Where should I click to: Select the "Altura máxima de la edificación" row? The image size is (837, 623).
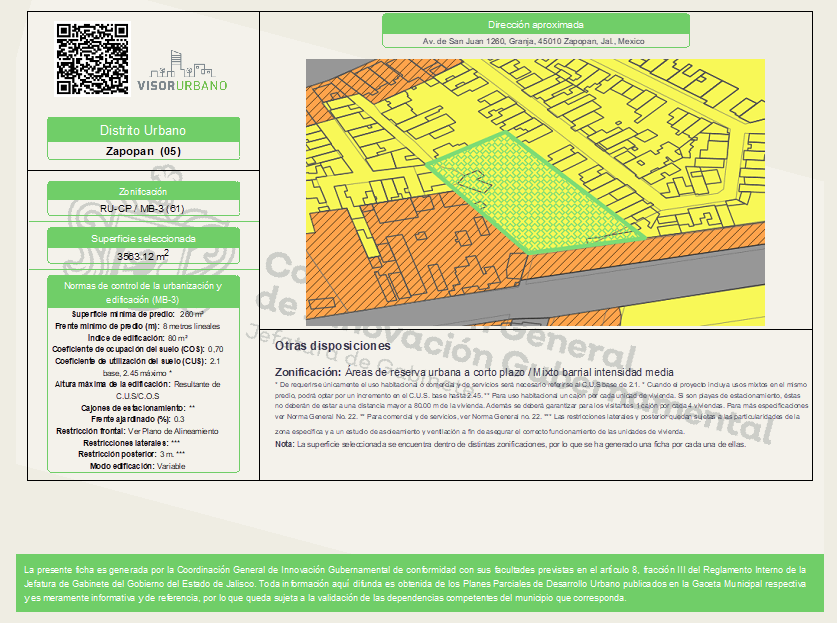pyautogui.click(x=138, y=390)
